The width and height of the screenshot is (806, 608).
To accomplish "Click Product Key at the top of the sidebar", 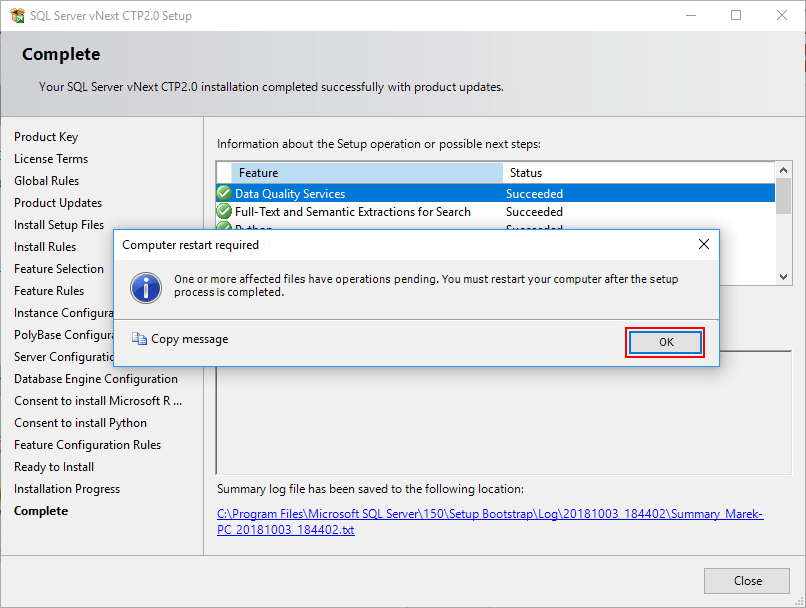I will pyautogui.click(x=47, y=136).
